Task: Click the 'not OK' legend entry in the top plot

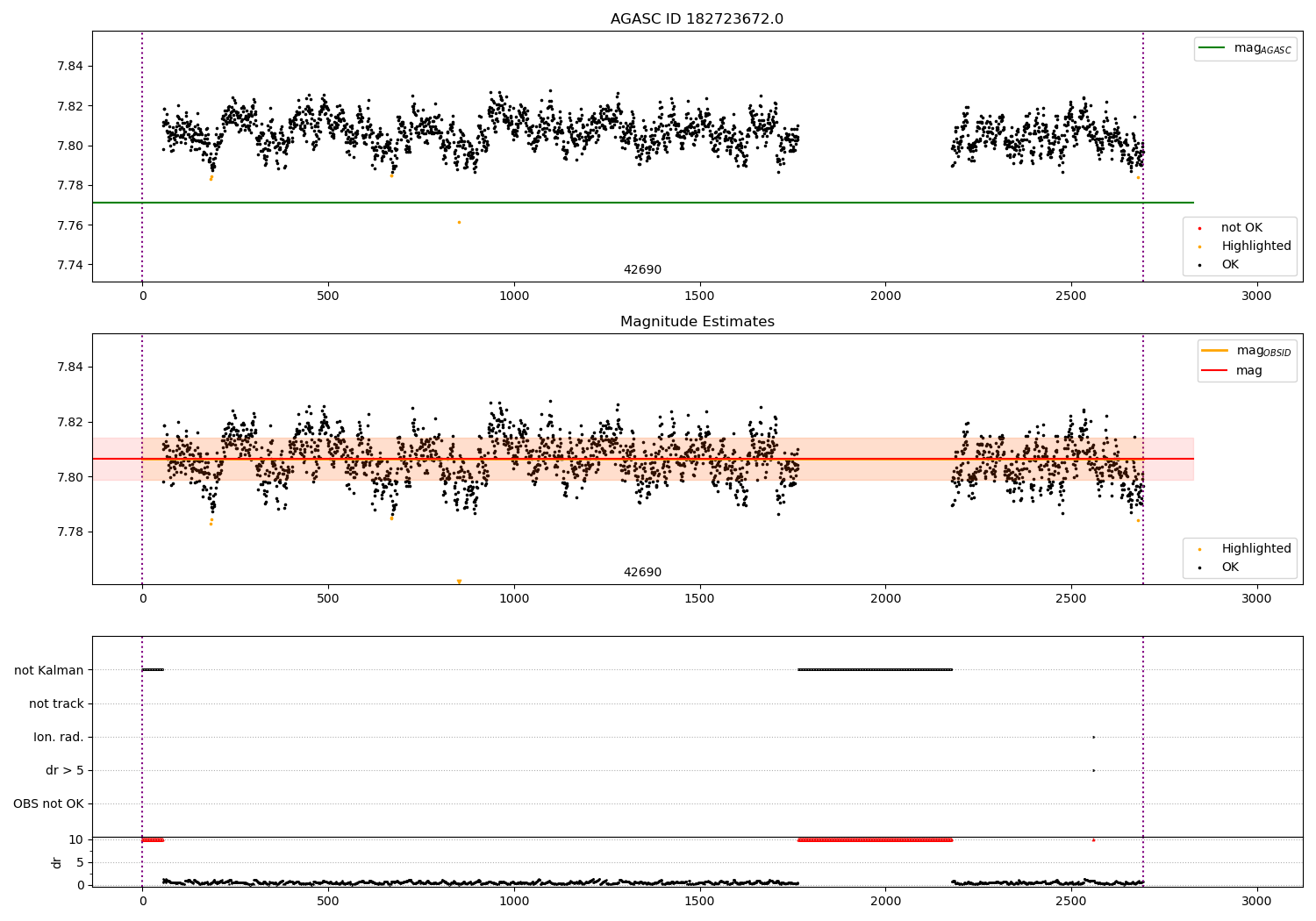Action: 1241,227
